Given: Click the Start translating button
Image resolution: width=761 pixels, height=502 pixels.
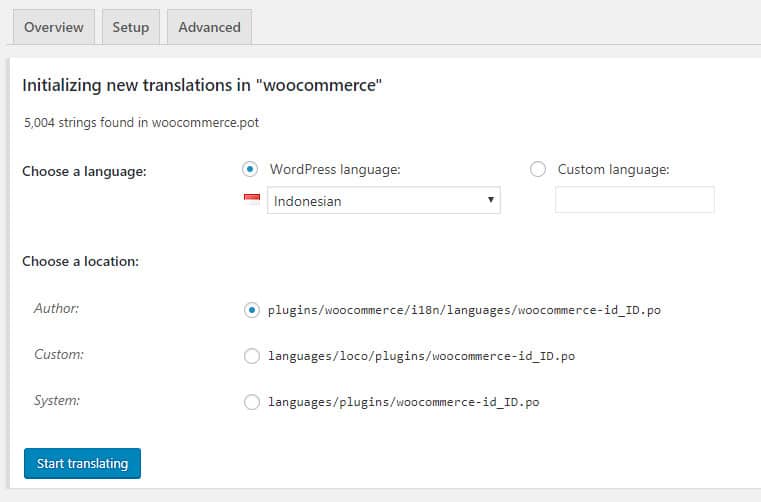Looking at the screenshot, I should [x=82, y=463].
